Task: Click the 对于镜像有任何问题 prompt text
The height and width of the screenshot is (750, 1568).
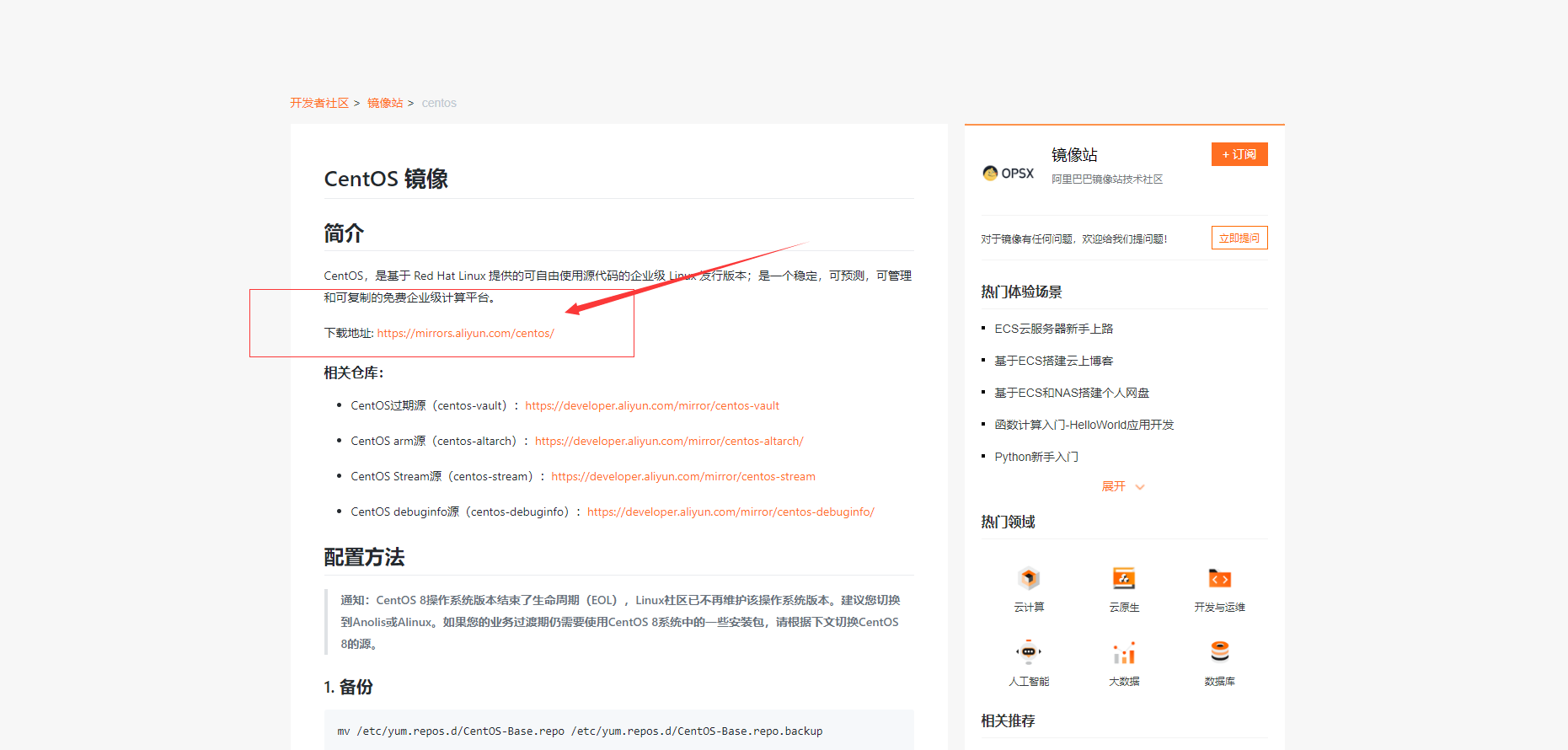Action: [1074, 238]
